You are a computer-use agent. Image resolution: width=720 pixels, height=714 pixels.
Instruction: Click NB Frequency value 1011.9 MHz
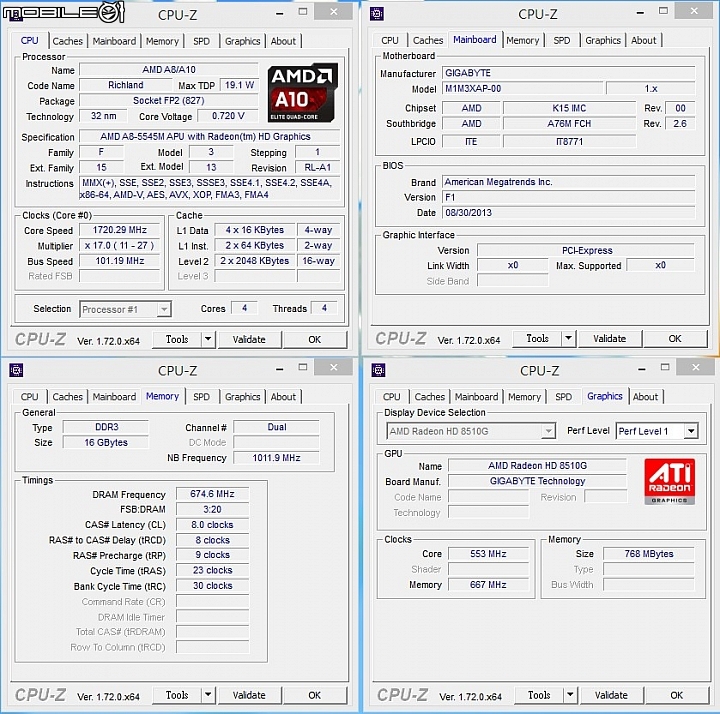tap(276, 458)
